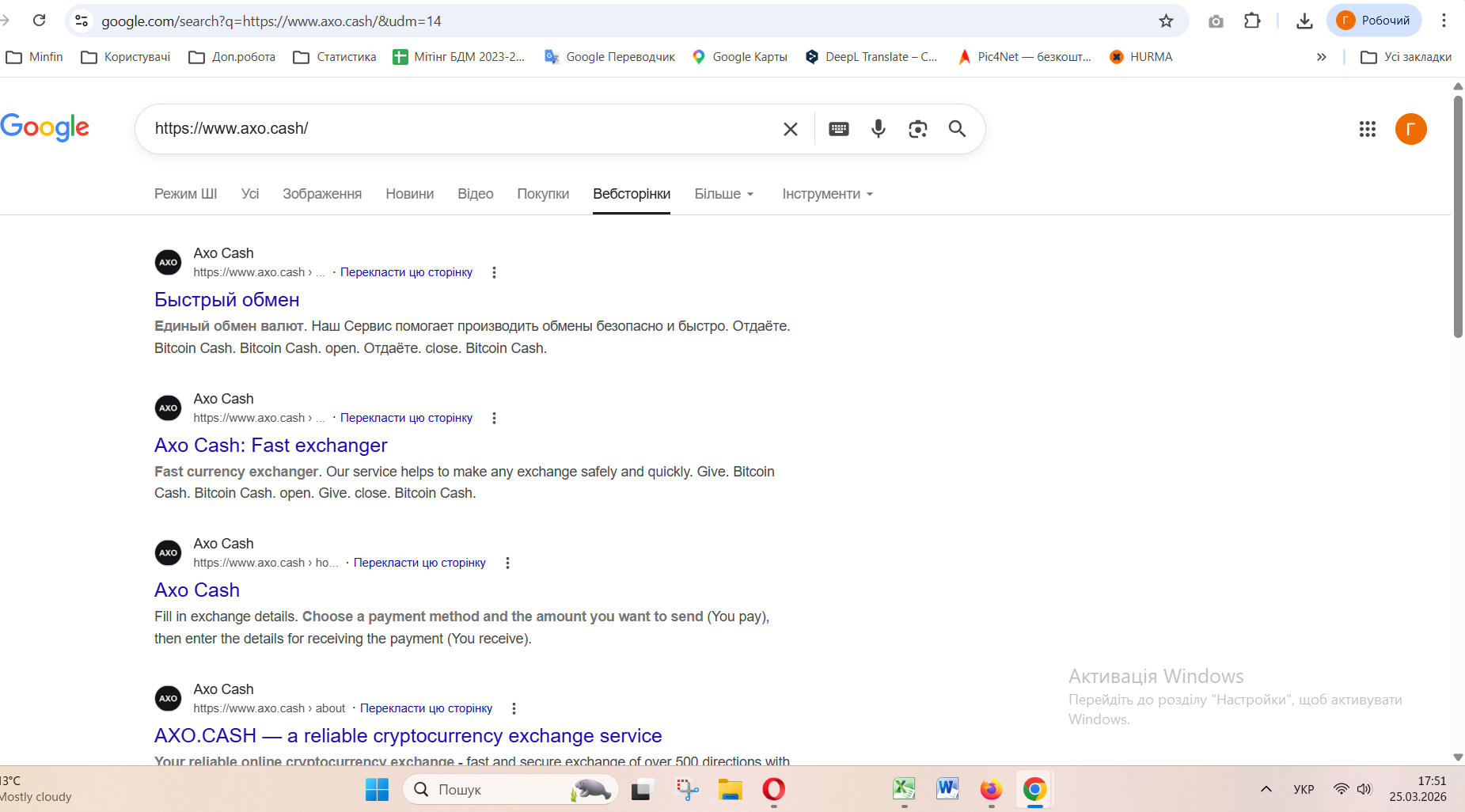
Task: Click the Chrome address bar URL
Action: click(x=271, y=21)
